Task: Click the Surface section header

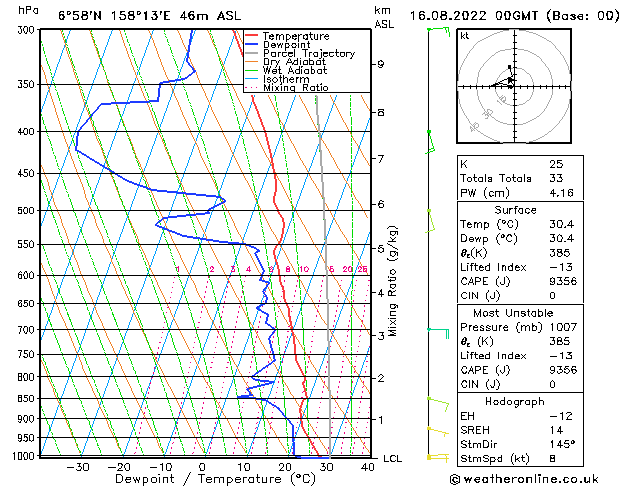Action: [515, 210]
